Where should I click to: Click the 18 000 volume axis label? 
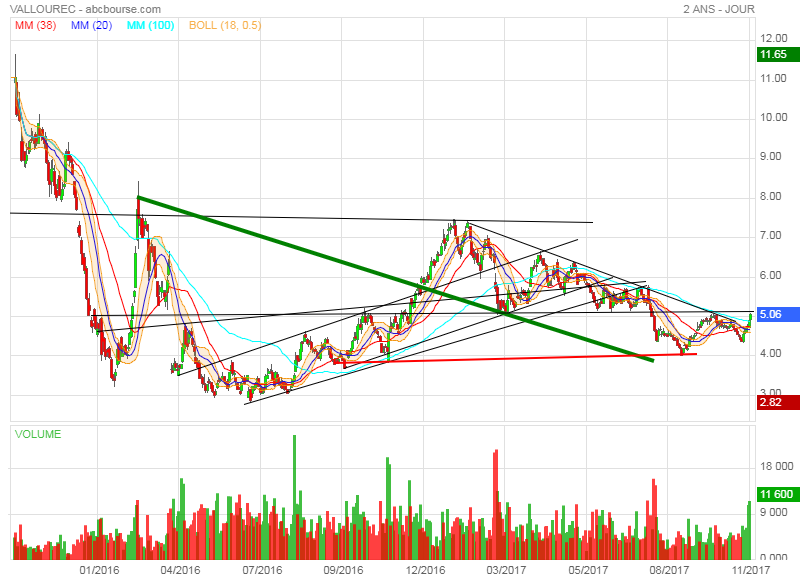(777, 466)
